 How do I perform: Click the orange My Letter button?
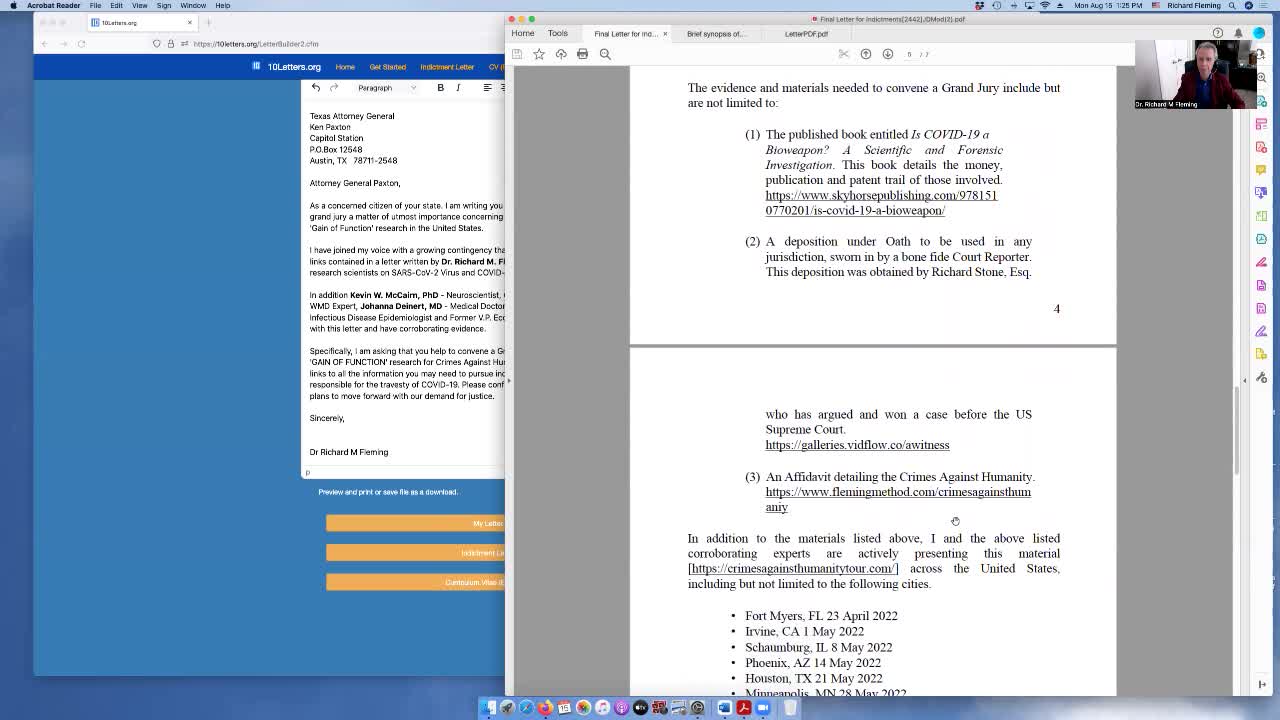[415, 523]
